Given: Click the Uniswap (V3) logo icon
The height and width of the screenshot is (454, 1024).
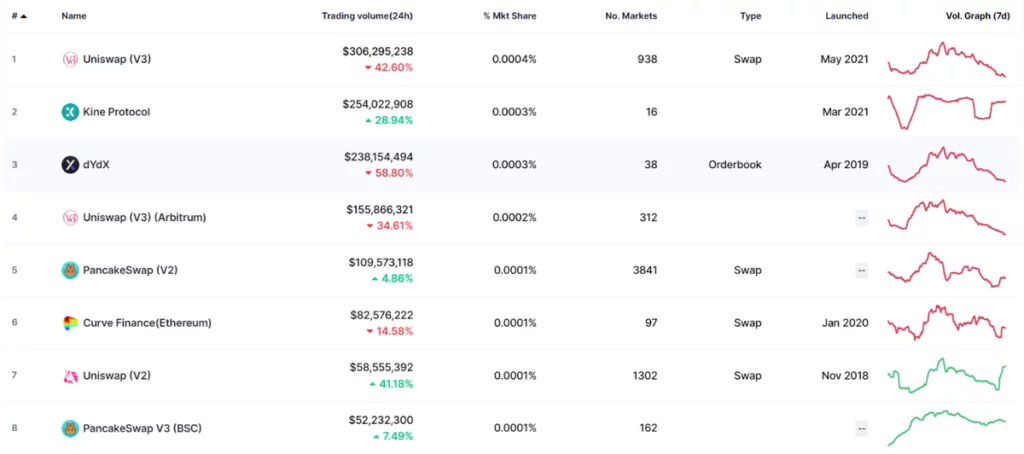Looking at the screenshot, I should pos(70,59).
